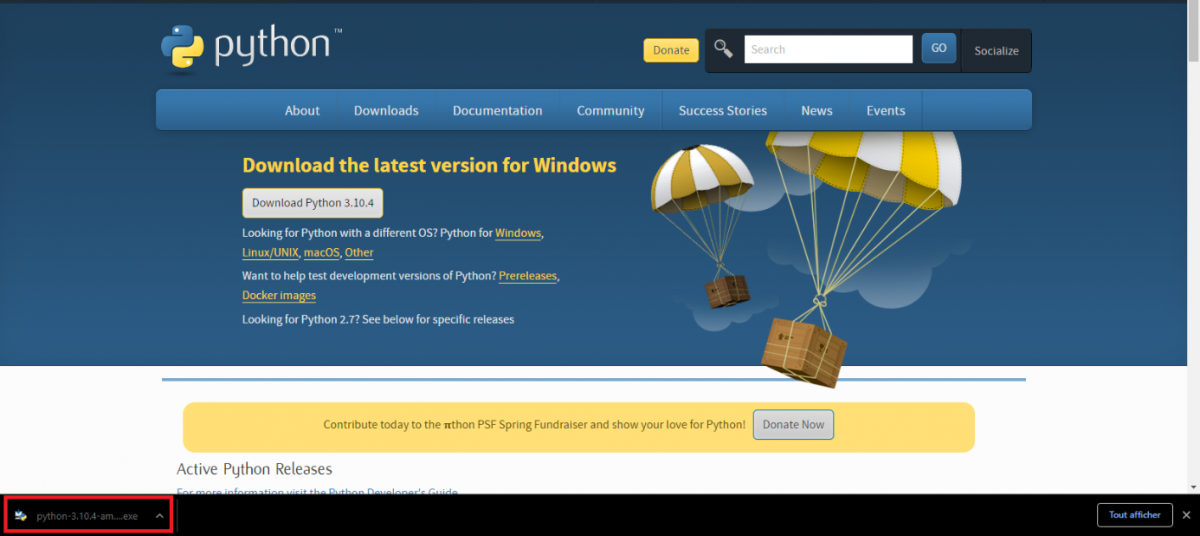Screen dimensions: 1200x536
Task: Click Download Python 3.10.4 button
Action: pos(312,202)
